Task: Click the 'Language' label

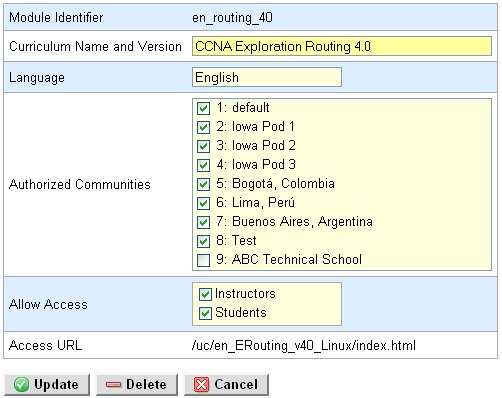Action: coord(37,78)
